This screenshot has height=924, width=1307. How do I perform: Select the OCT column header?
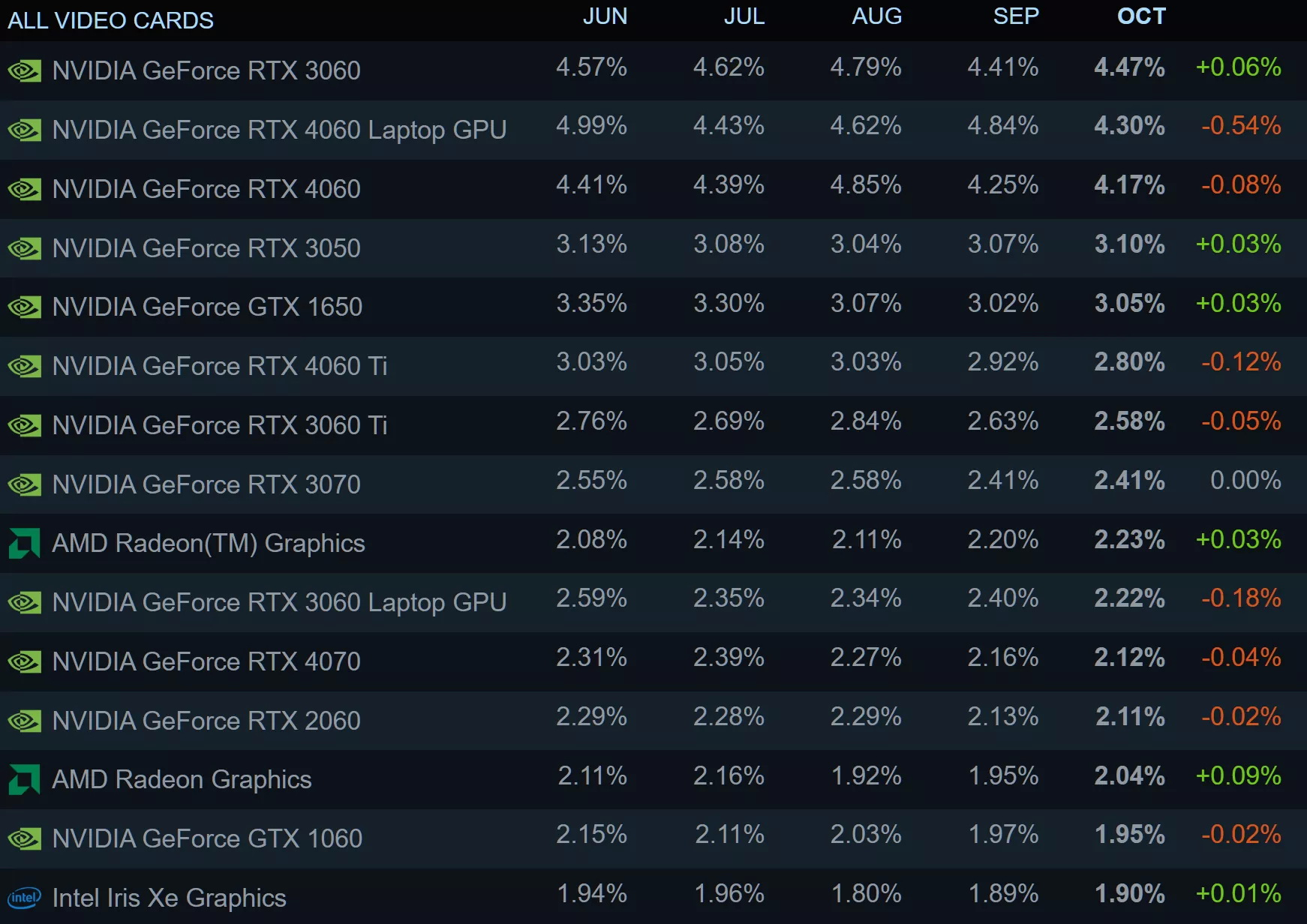(x=1140, y=16)
